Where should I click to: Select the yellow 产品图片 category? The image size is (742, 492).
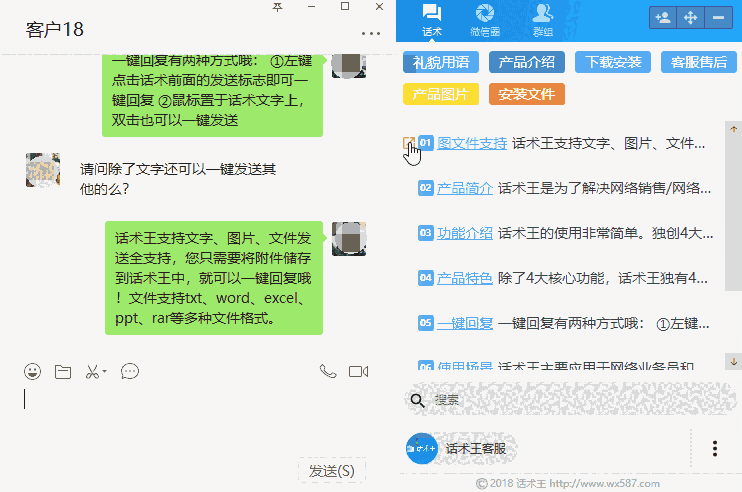441,94
